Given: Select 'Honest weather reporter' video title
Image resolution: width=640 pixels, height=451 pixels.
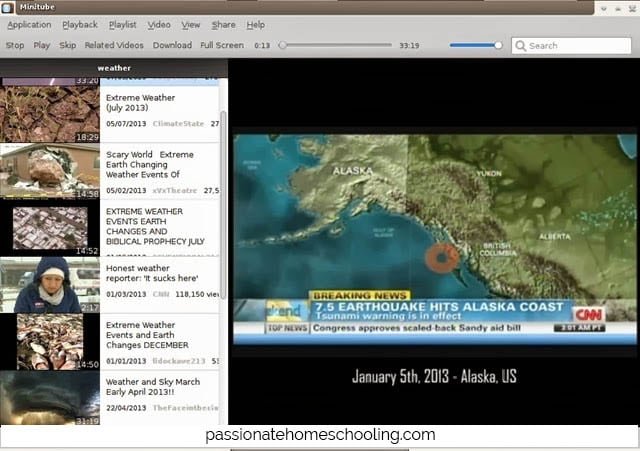Looking at the screenshot, I should [152, 273].
